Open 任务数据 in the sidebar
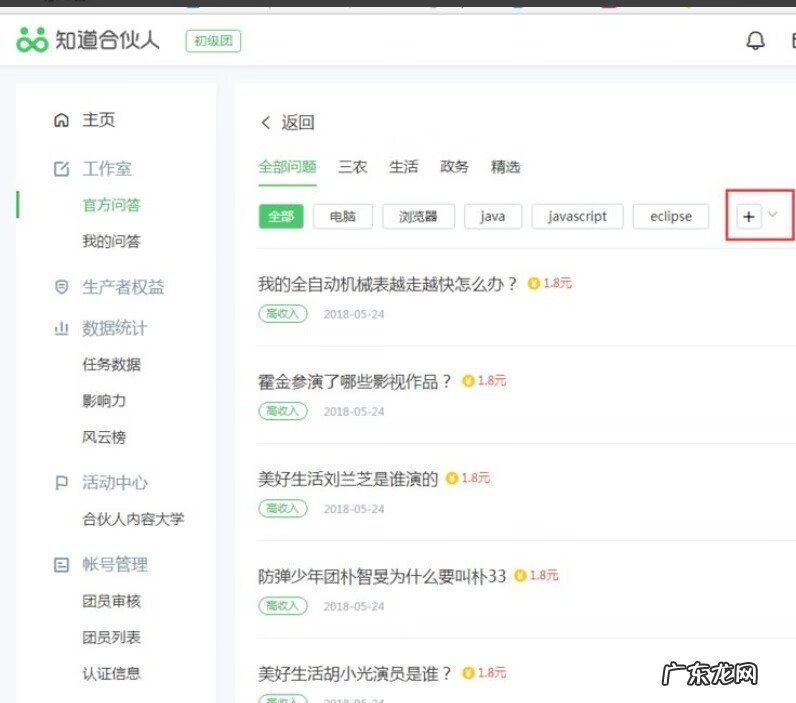Viewport: 796px width, 703px height. tap(111, 364)
